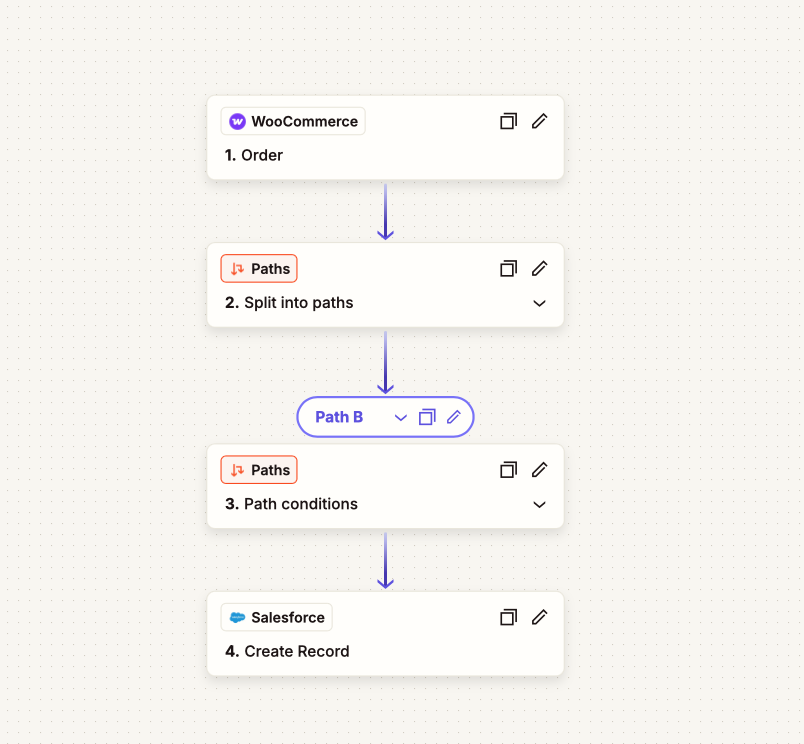Expand the Path conditions chevron
Viewport: 804px width, 744px height.
point(539,505)
